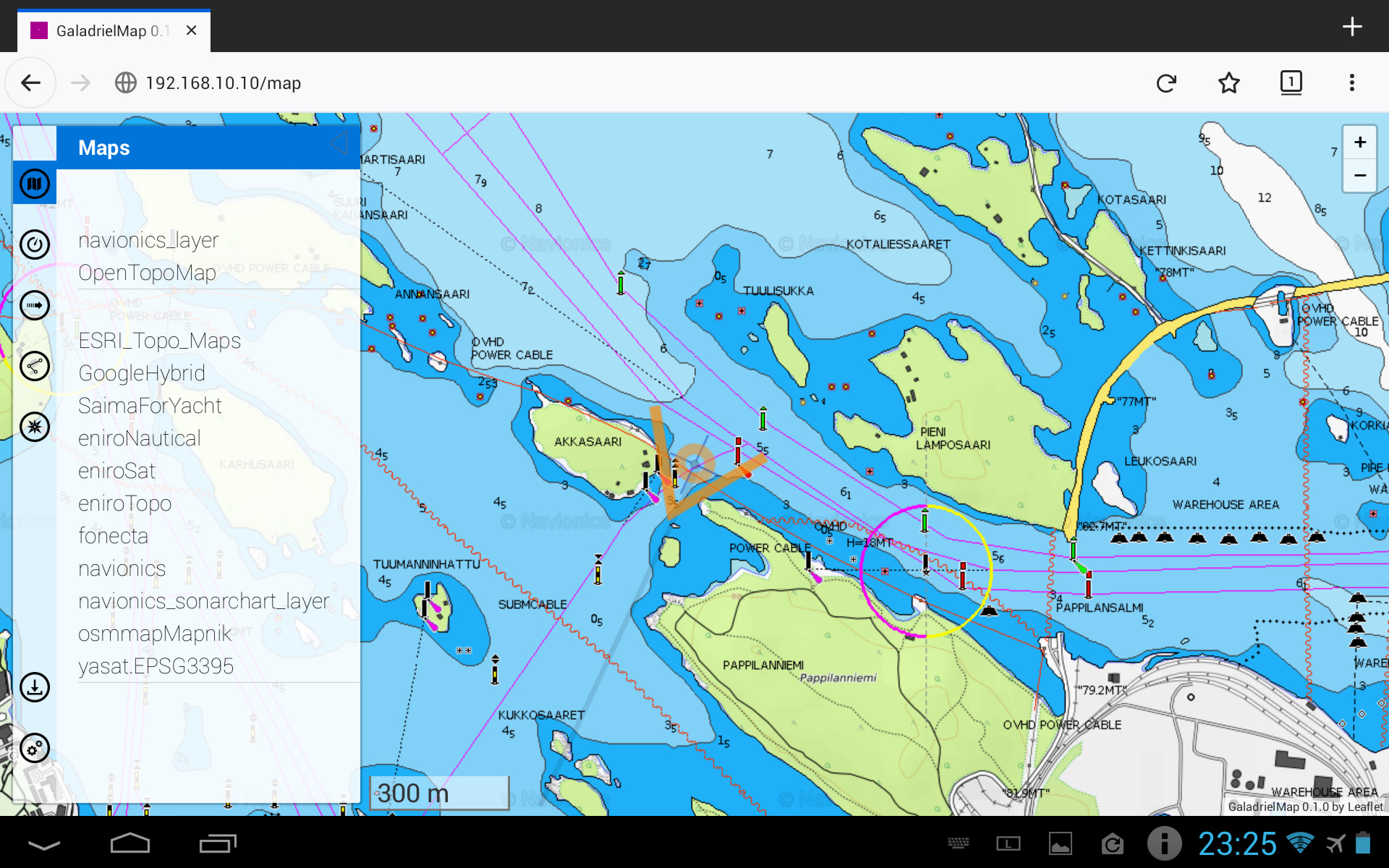Select GoogleHybrid from available maps
Image resolution: width=1389 pixels, height=868 pixels.
coord(142,373)
